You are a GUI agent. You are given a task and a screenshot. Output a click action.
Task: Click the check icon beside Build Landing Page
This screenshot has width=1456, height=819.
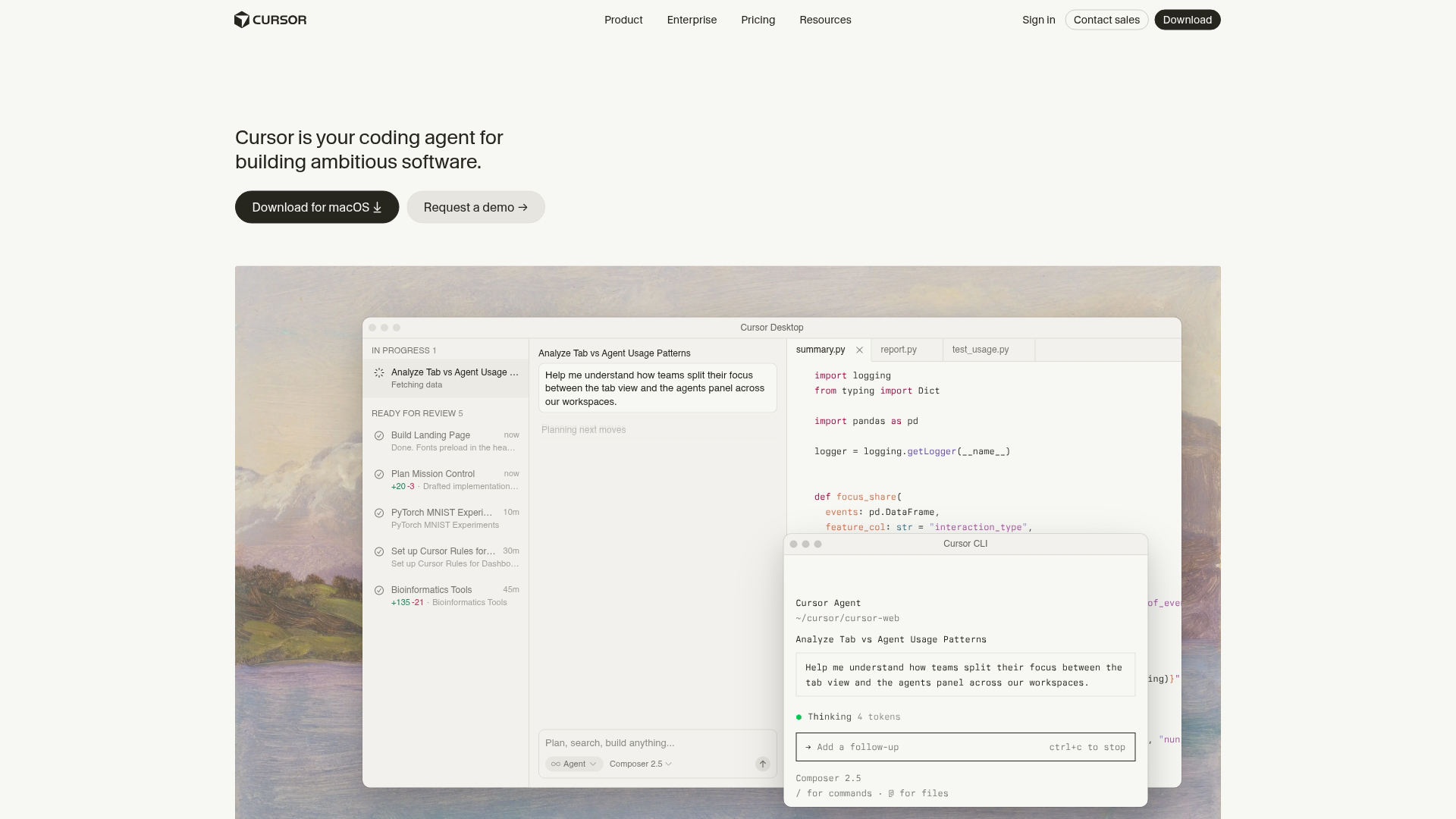click(x=379, y=436)
